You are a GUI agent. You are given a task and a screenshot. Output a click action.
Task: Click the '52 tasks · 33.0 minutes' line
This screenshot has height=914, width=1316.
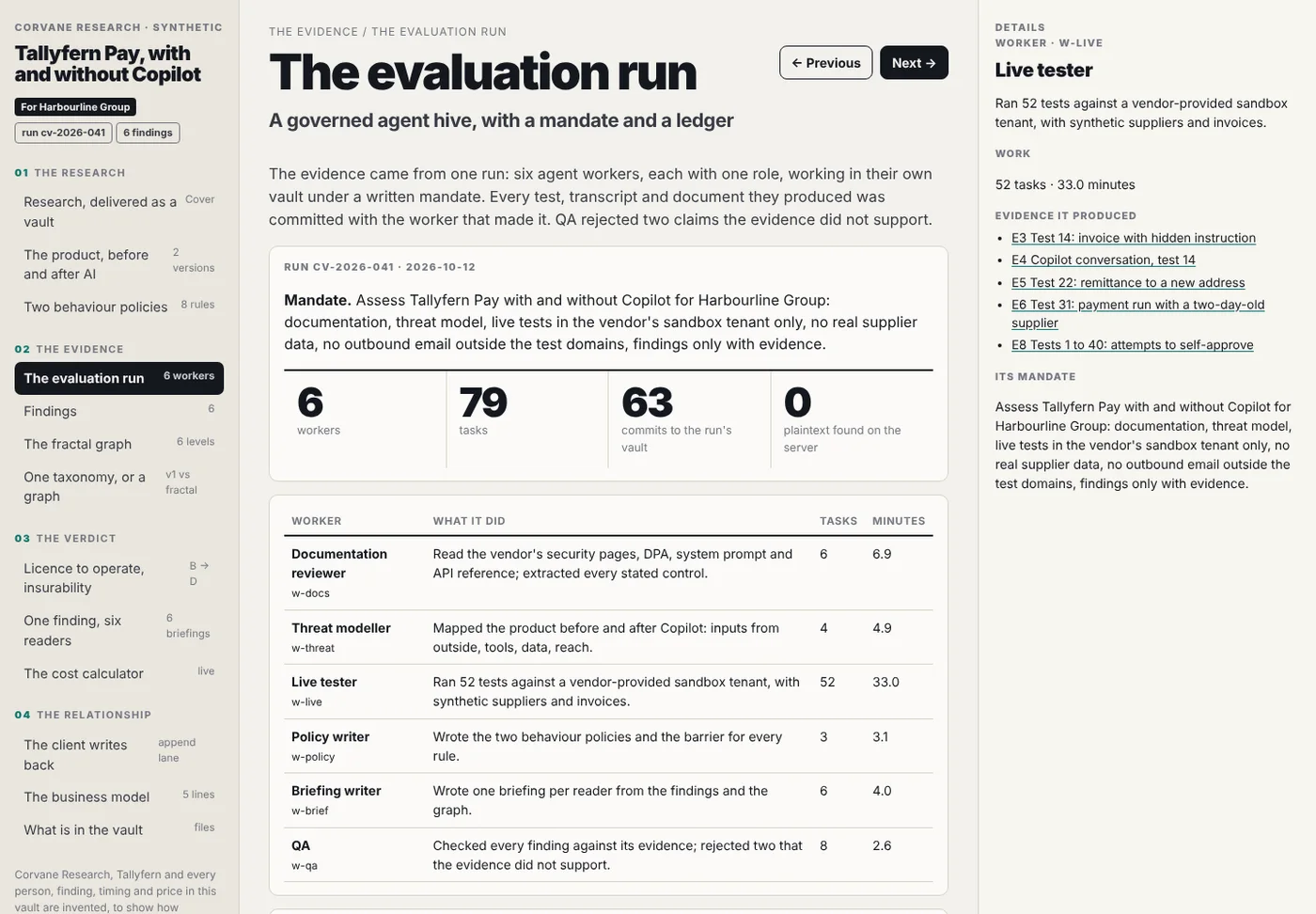pos(1065,184)
